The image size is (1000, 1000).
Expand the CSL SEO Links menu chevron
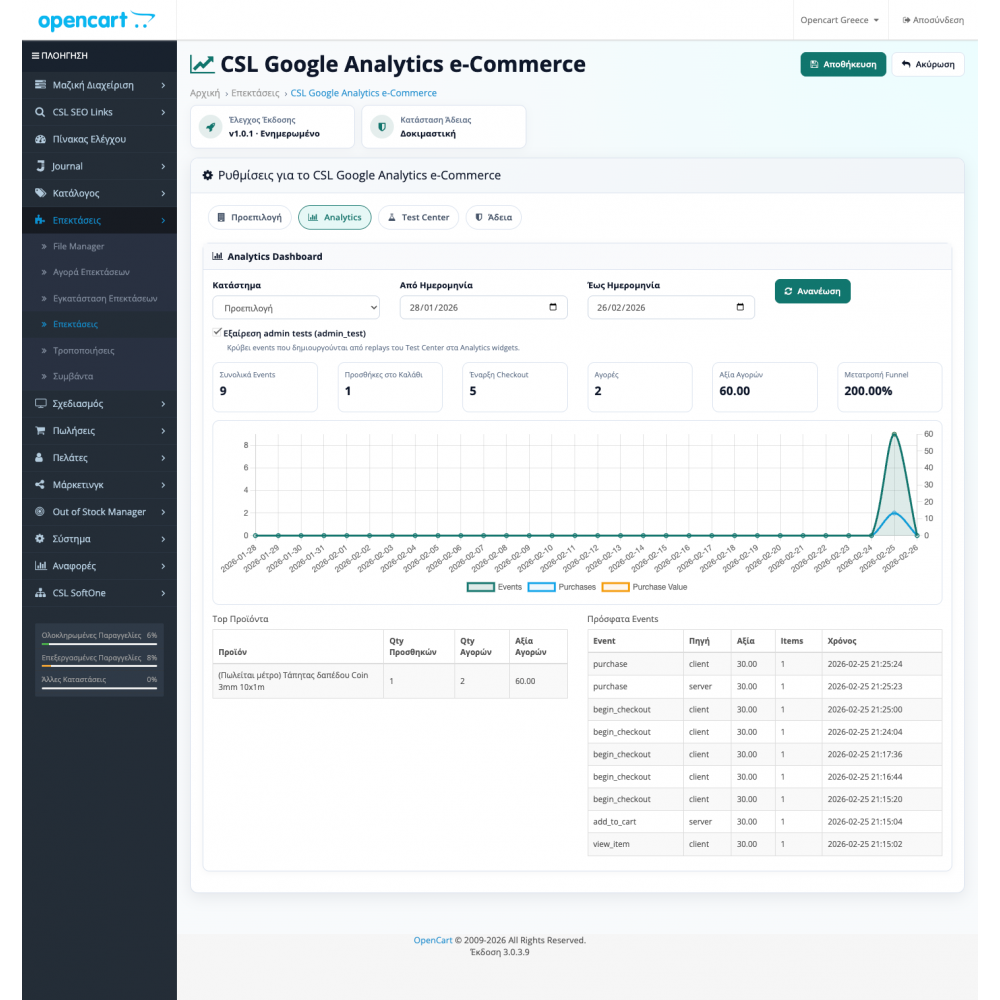(x=163, y=112)
